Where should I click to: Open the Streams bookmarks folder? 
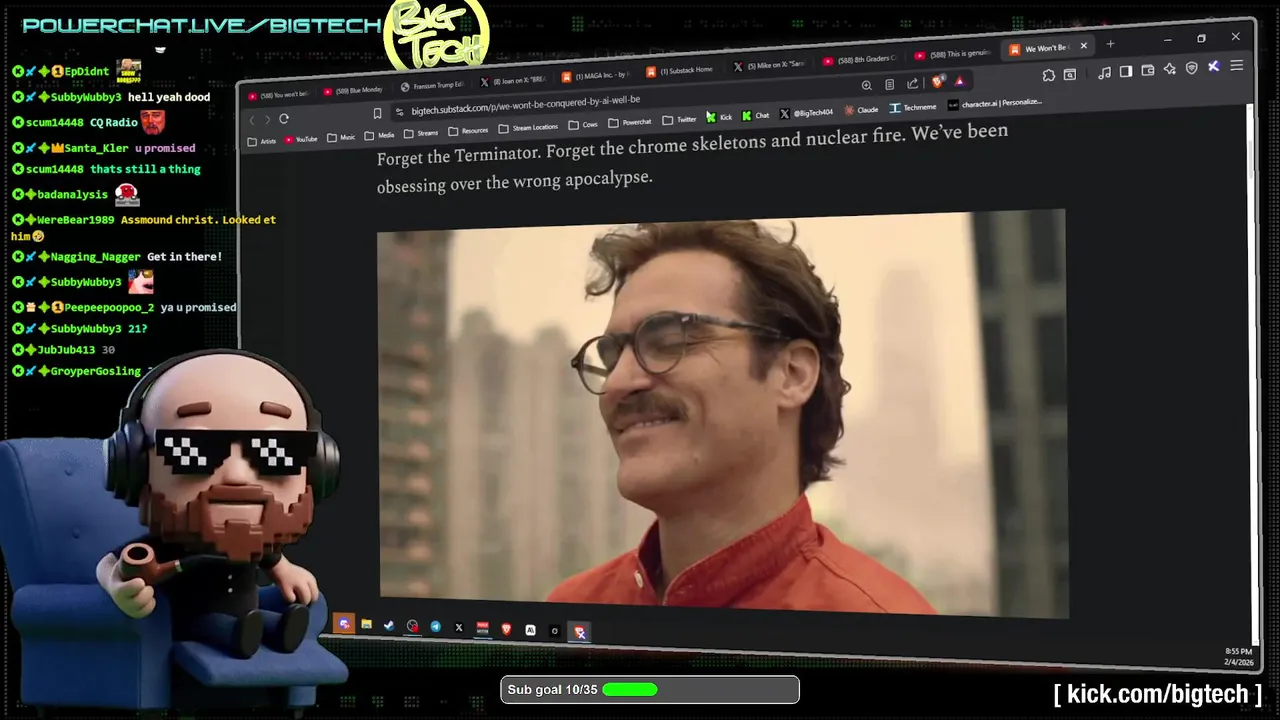point(421,133)
